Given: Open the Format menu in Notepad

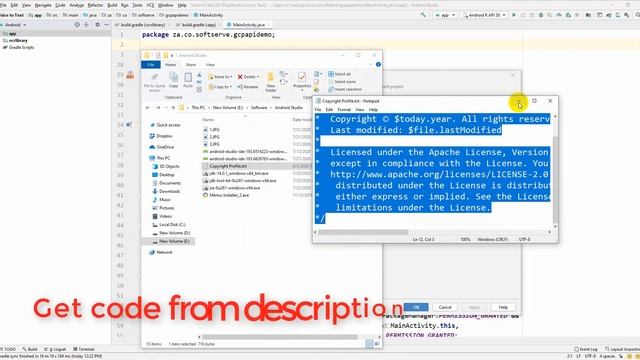Looking at the screenshot, I should point(344,110).
